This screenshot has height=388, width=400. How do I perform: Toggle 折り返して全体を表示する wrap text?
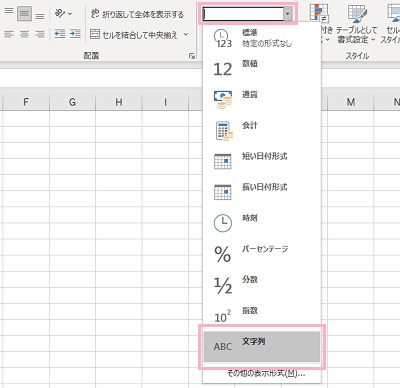point(137,14)
